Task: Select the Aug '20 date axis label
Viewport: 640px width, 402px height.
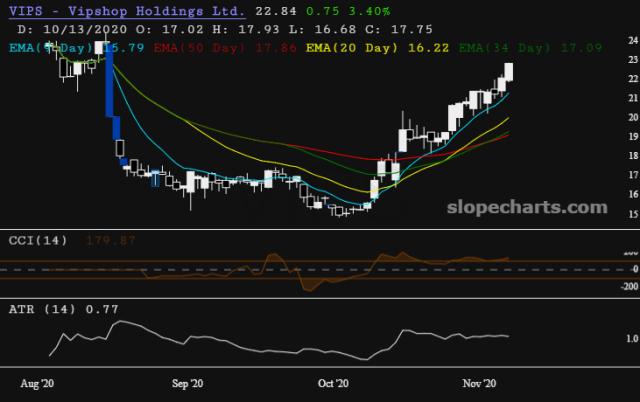Action: pos(36,384)
